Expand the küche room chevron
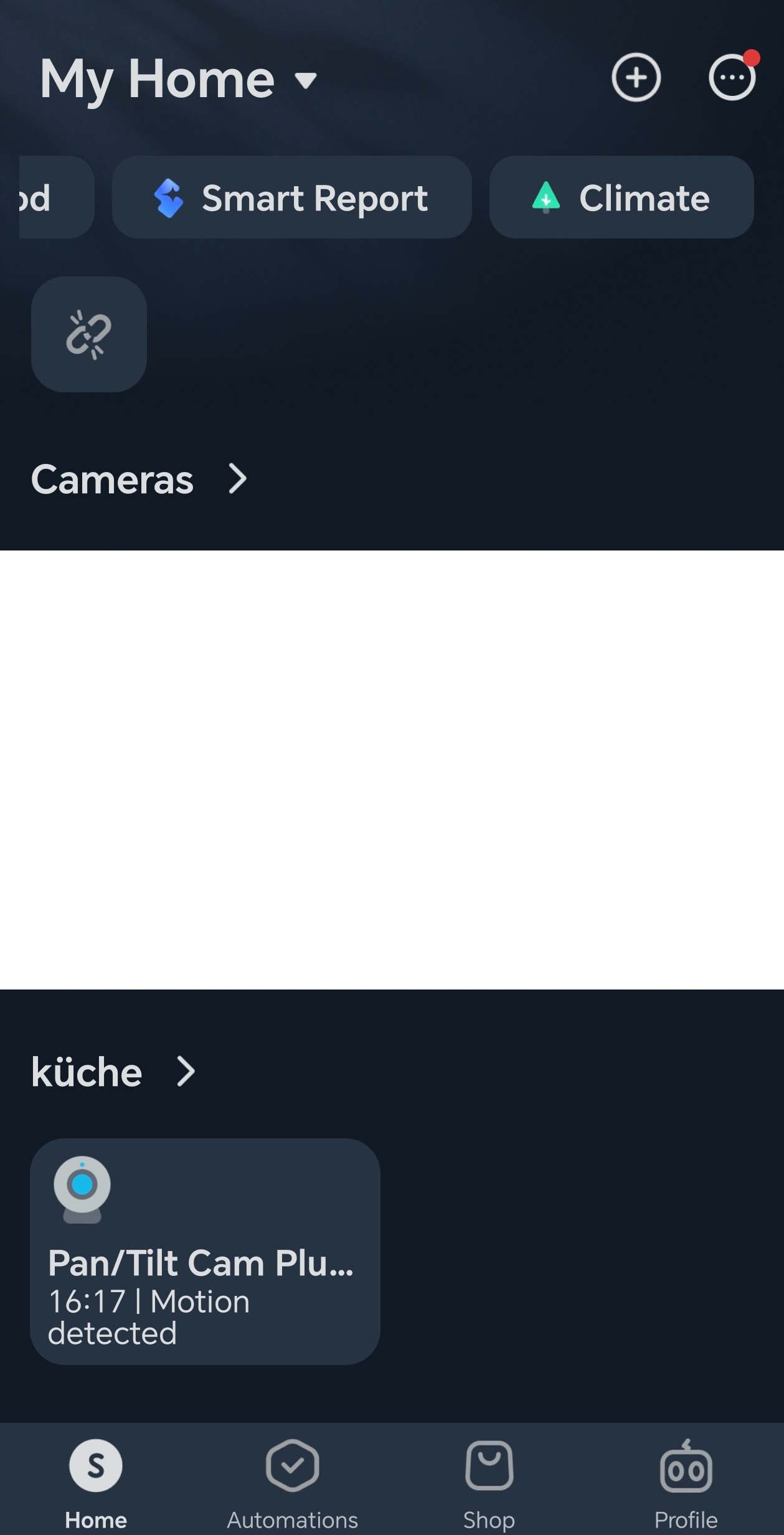 186,1071
